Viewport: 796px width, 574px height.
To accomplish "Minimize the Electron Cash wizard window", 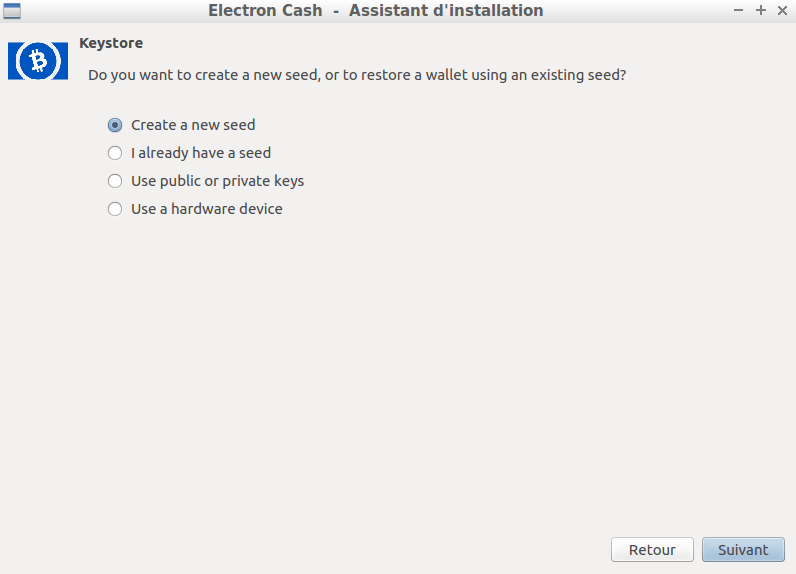I will (x=738, y=10).
